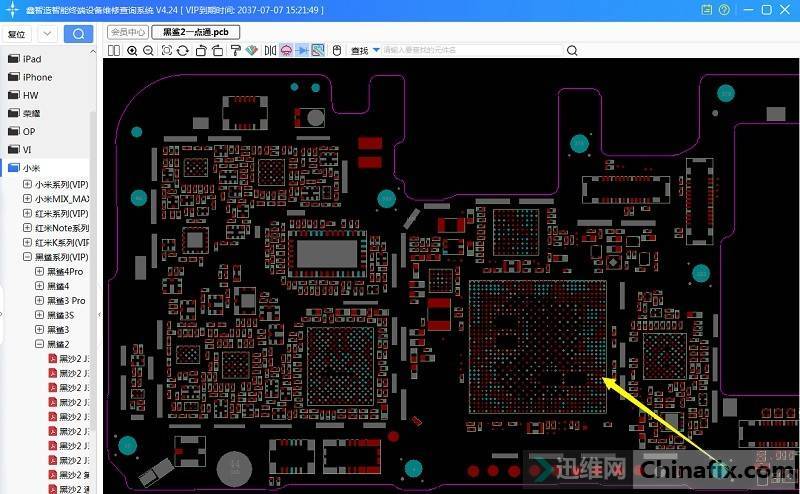Image resolution: width=800 pixels, height=494 pixels.
Task: Open the VI folder
Action: (27, 150)
